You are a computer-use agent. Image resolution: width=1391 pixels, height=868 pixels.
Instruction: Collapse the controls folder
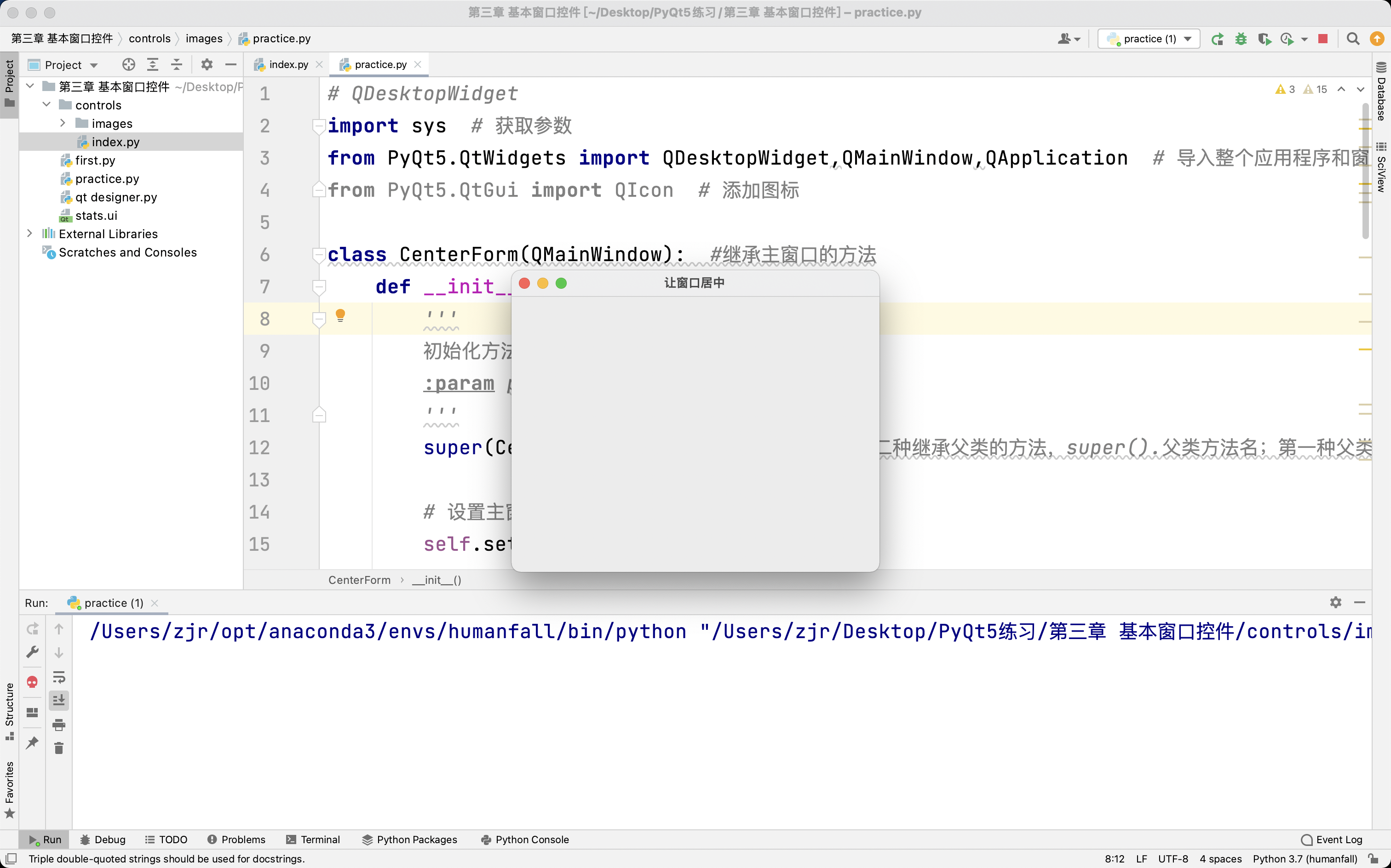pos(46,104)
